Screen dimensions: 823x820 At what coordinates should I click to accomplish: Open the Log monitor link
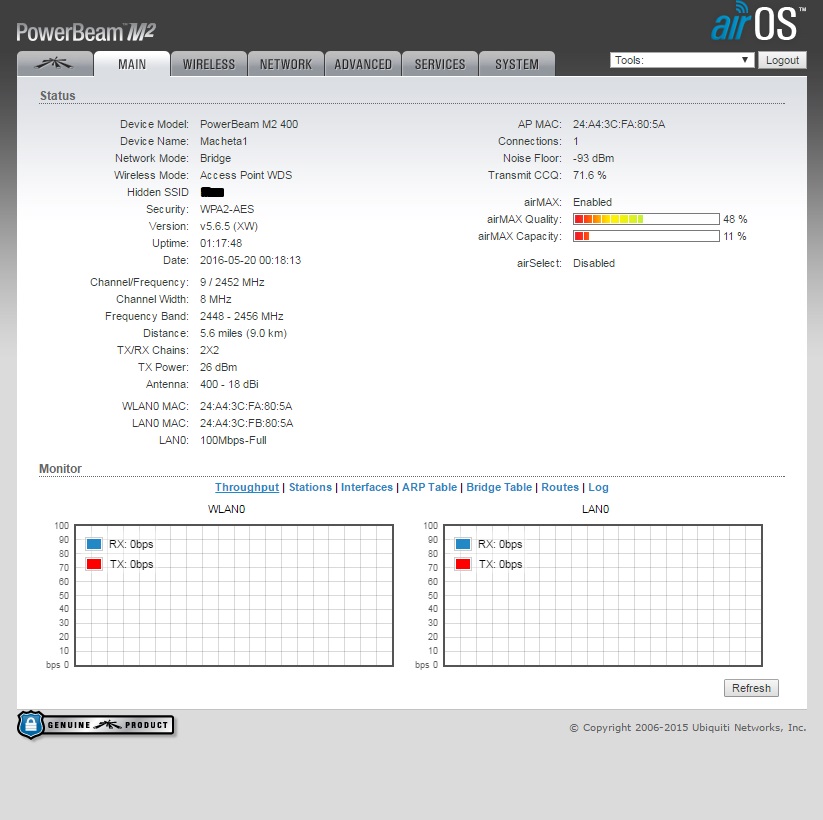(598, 487)
